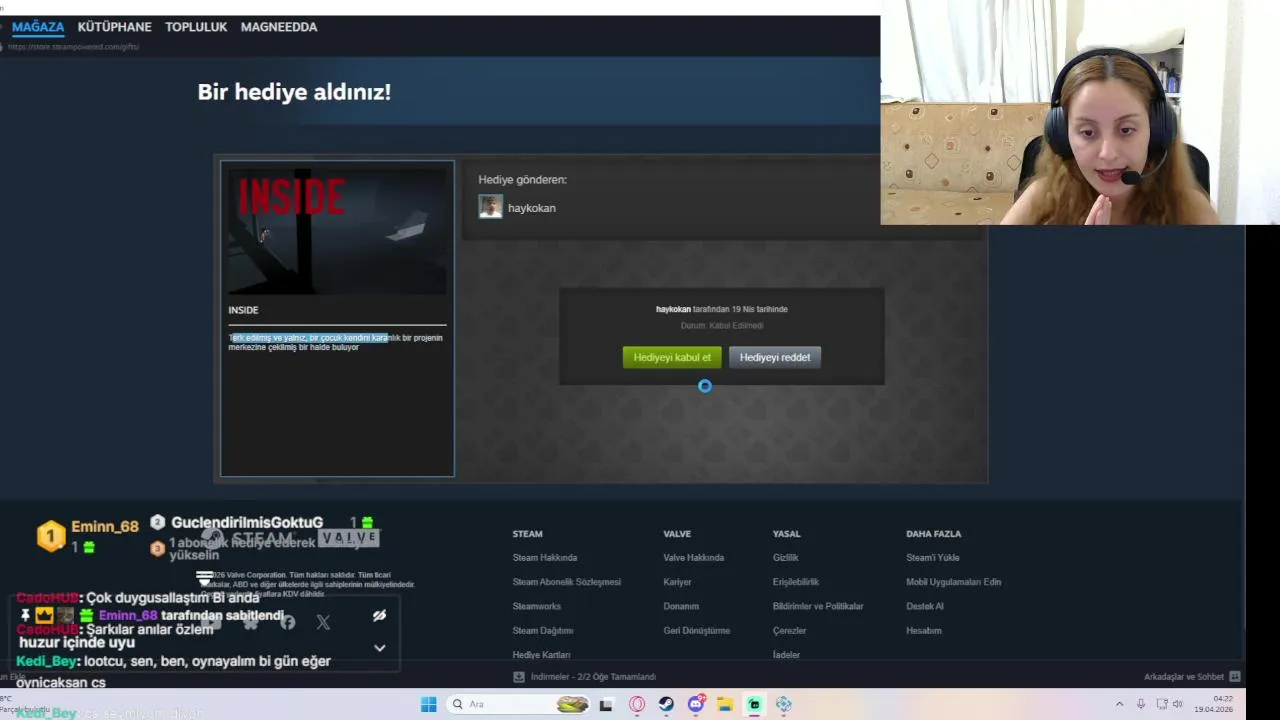Image resolution: width=1280 pixels, height=720 pixels.
Task: Open Steam Dağıtımı footer link
Action: [543, 631]
